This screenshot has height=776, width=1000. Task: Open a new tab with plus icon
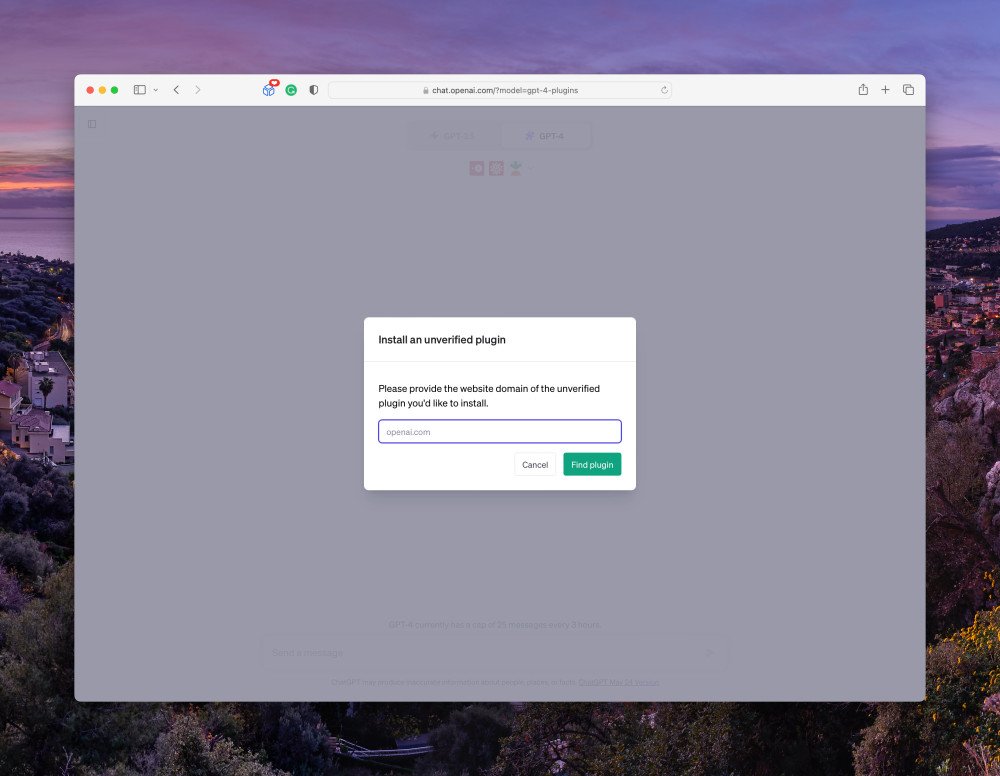[885, 90]
